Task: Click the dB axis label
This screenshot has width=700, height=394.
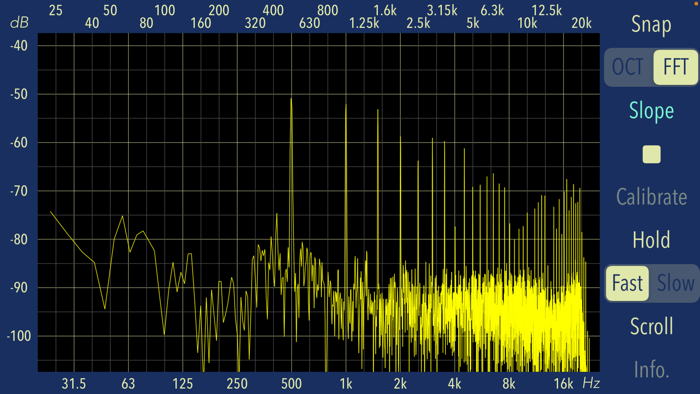Action: (19, 23)
